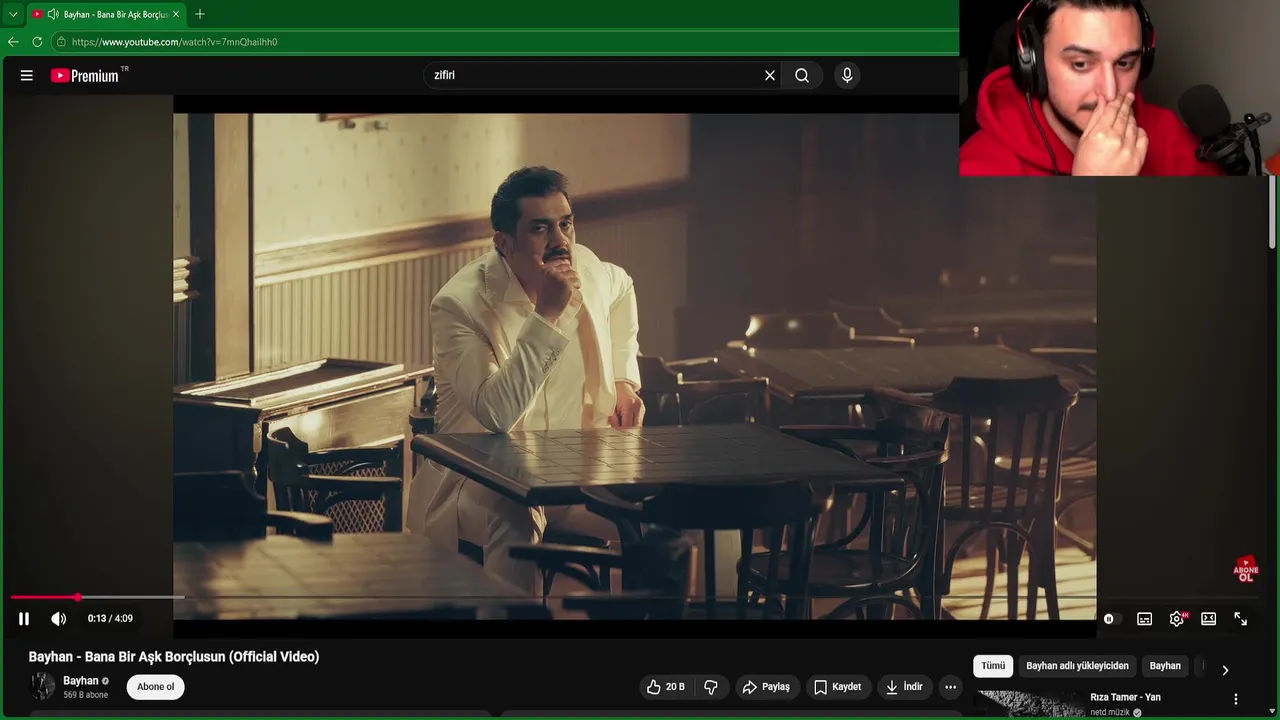Click the progress scrubber handle
This screenshot has width=1280, height=720.
(x=78, y=598)
